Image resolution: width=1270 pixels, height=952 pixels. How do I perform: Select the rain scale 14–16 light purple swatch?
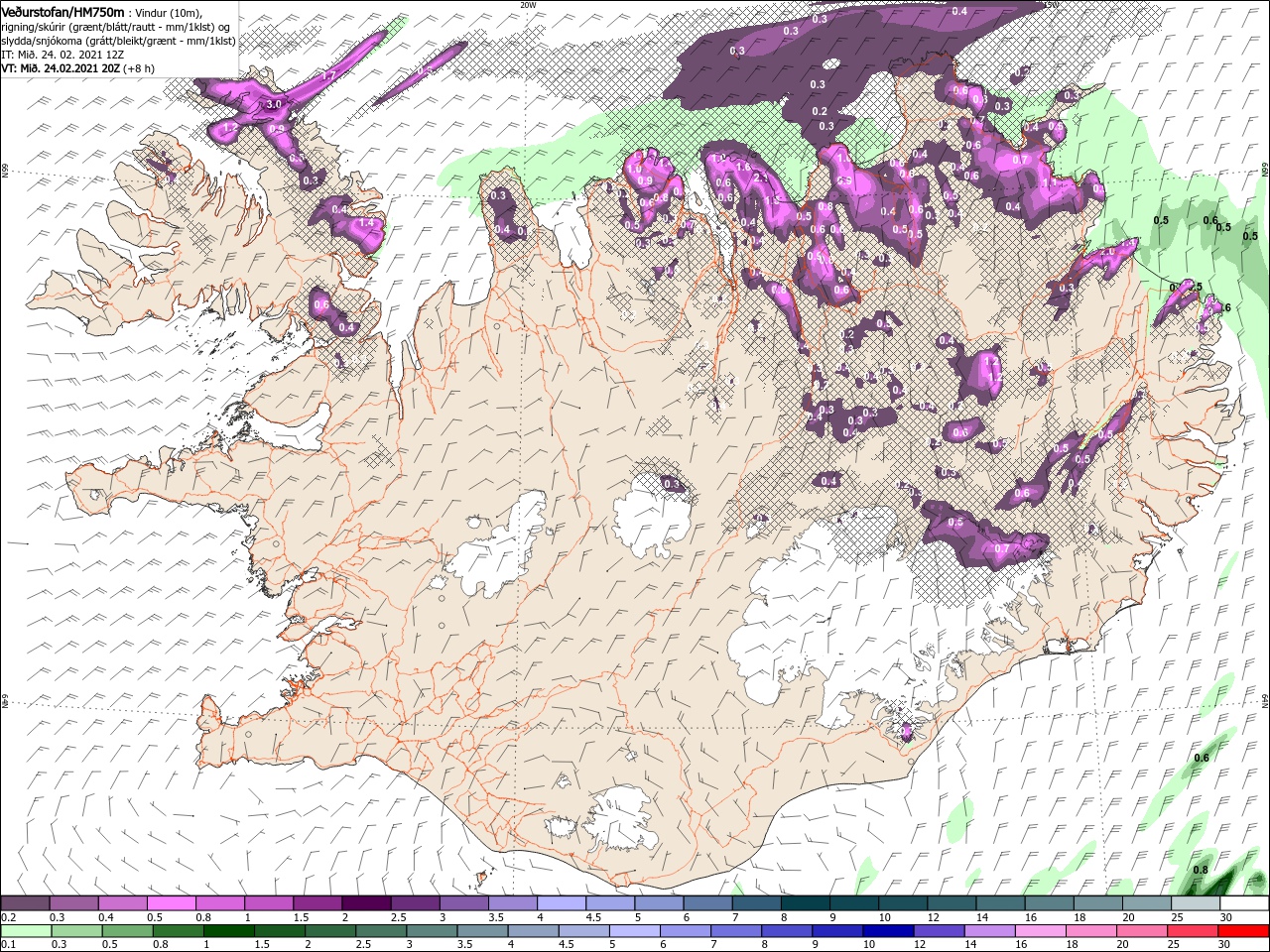tap(992, 931)
